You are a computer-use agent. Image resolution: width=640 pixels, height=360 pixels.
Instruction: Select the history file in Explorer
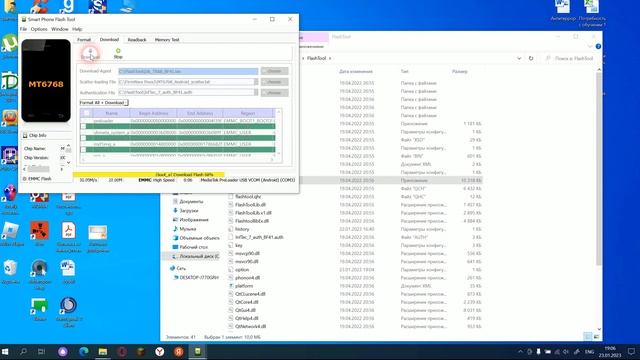pyautogui.click(x=242, y=229)
